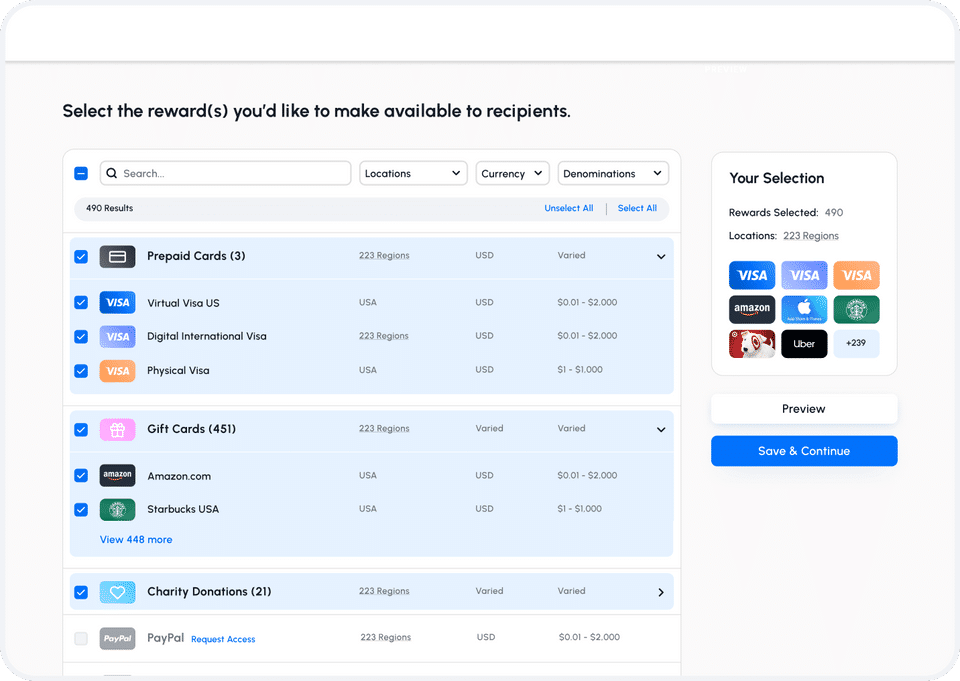Open the Currency dropdown filter
This screenshot has height=681, width=960.
[512, 173]
